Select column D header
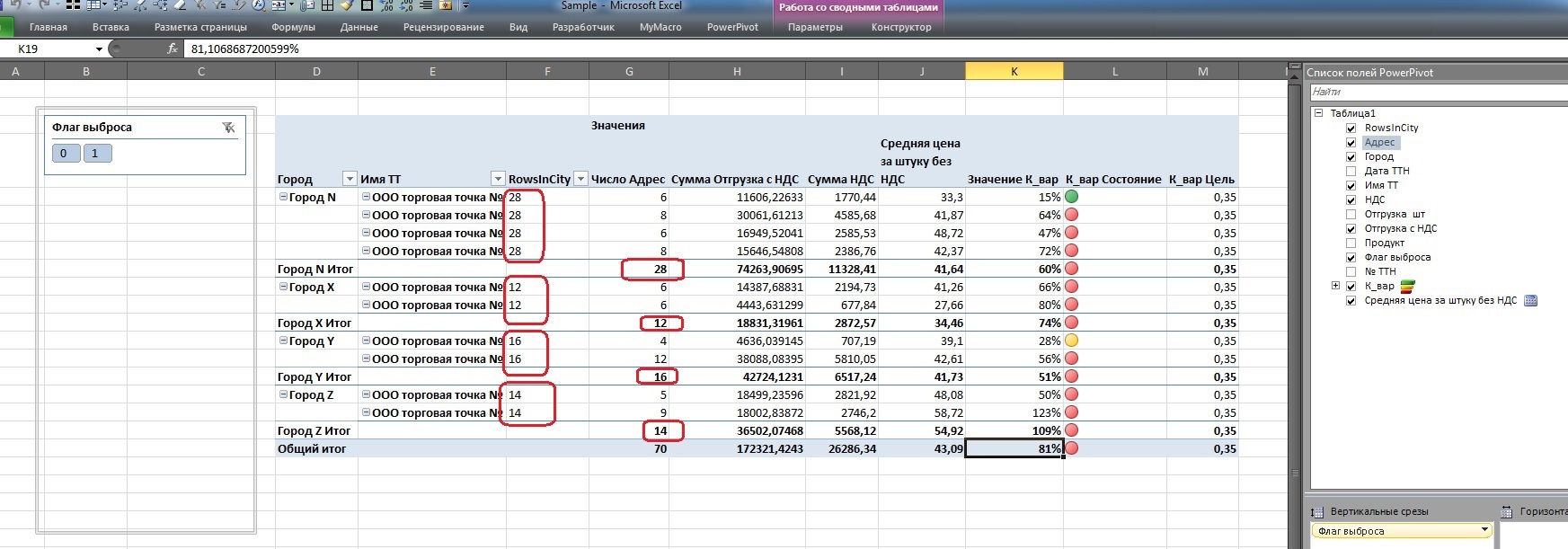The width and height of the screenshot is (1568, 549). (x=316, y=71)
